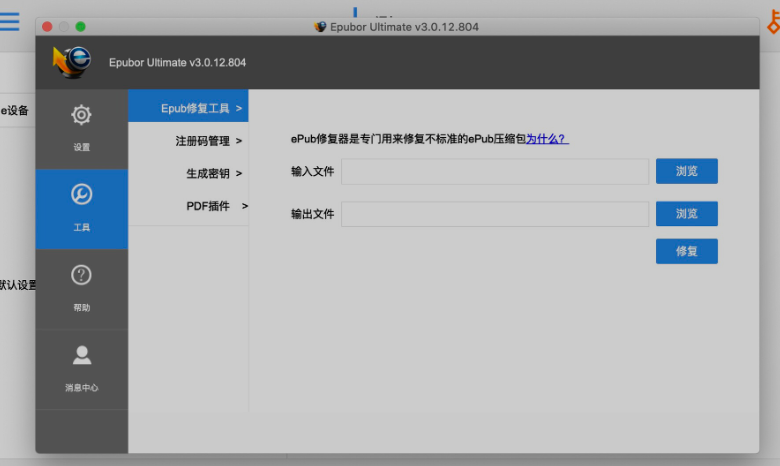Click the Epubor logo in header
The height and width of the screenshot is (466, 780).
coord(72,62)
